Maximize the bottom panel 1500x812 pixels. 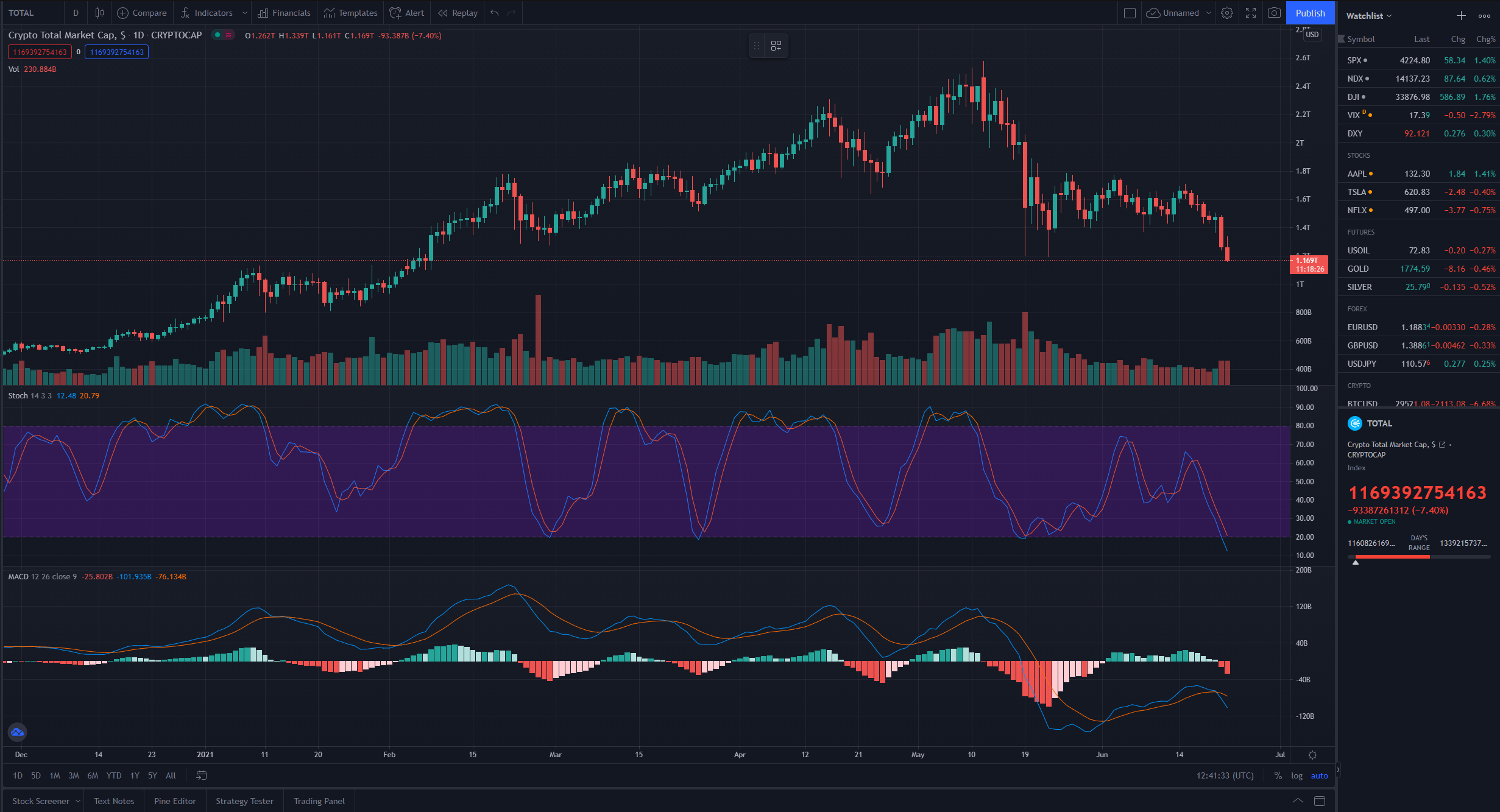click(1320, 801)
